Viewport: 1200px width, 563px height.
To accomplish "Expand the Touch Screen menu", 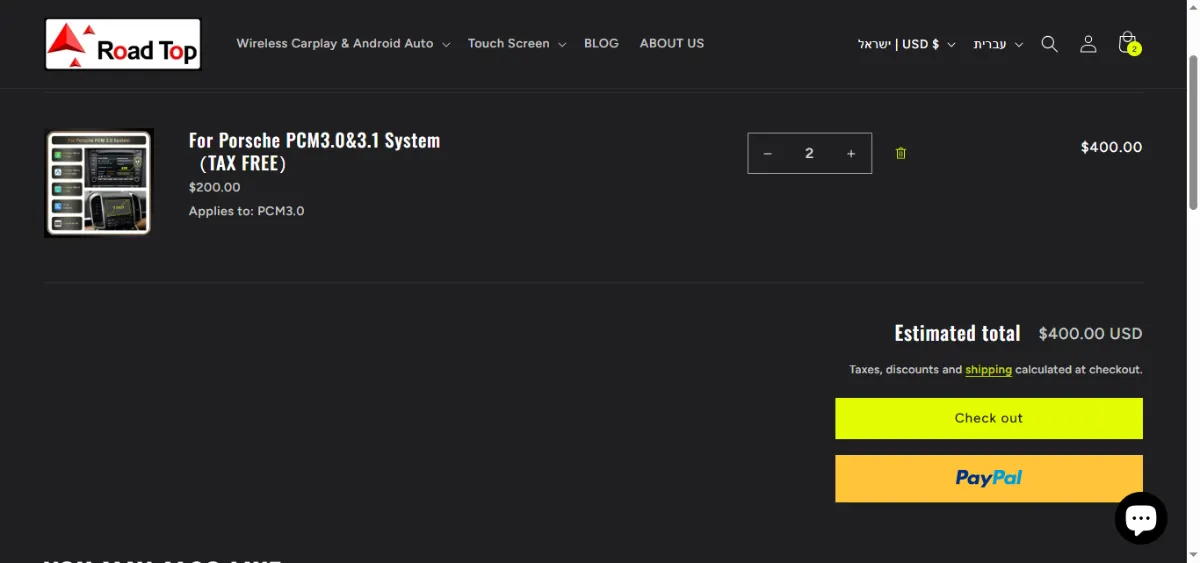I will click(517, 44).
